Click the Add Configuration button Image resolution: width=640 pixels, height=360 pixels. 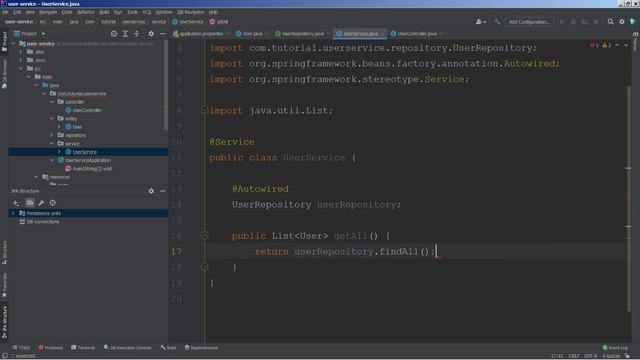529,22
